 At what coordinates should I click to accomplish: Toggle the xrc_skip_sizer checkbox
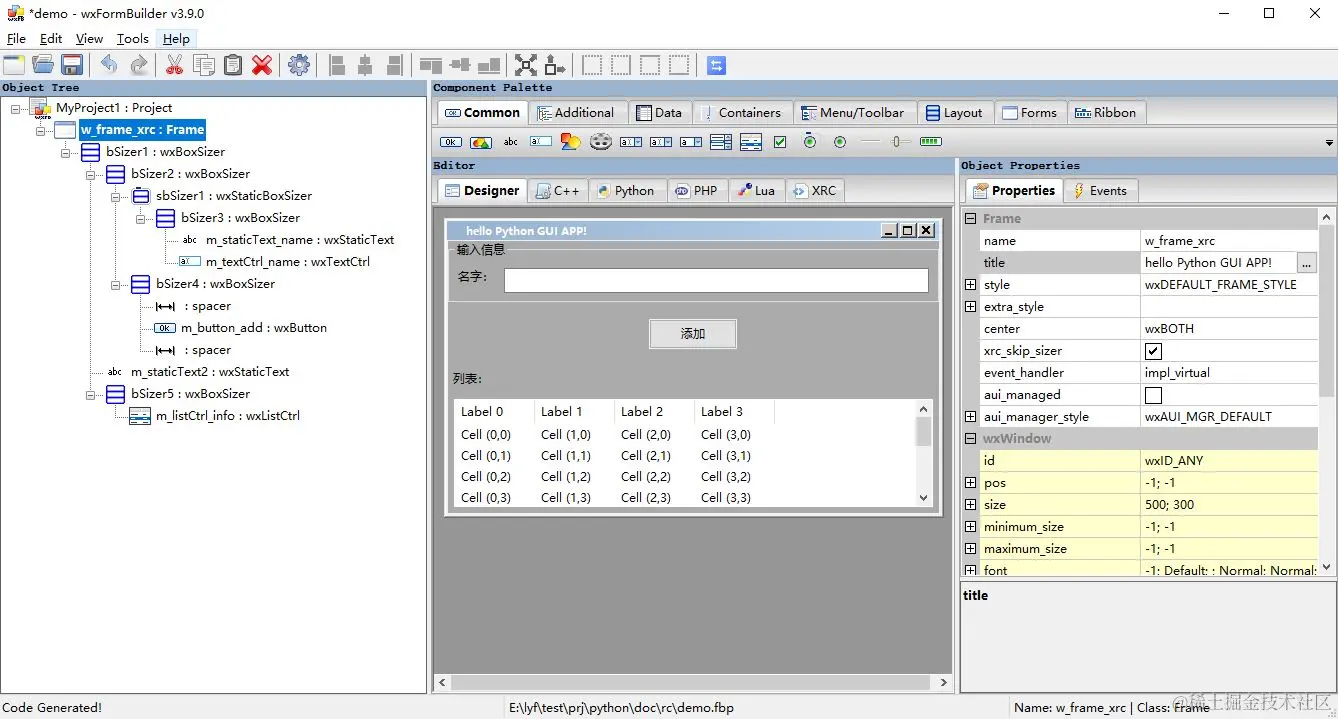click(1153, 351)
